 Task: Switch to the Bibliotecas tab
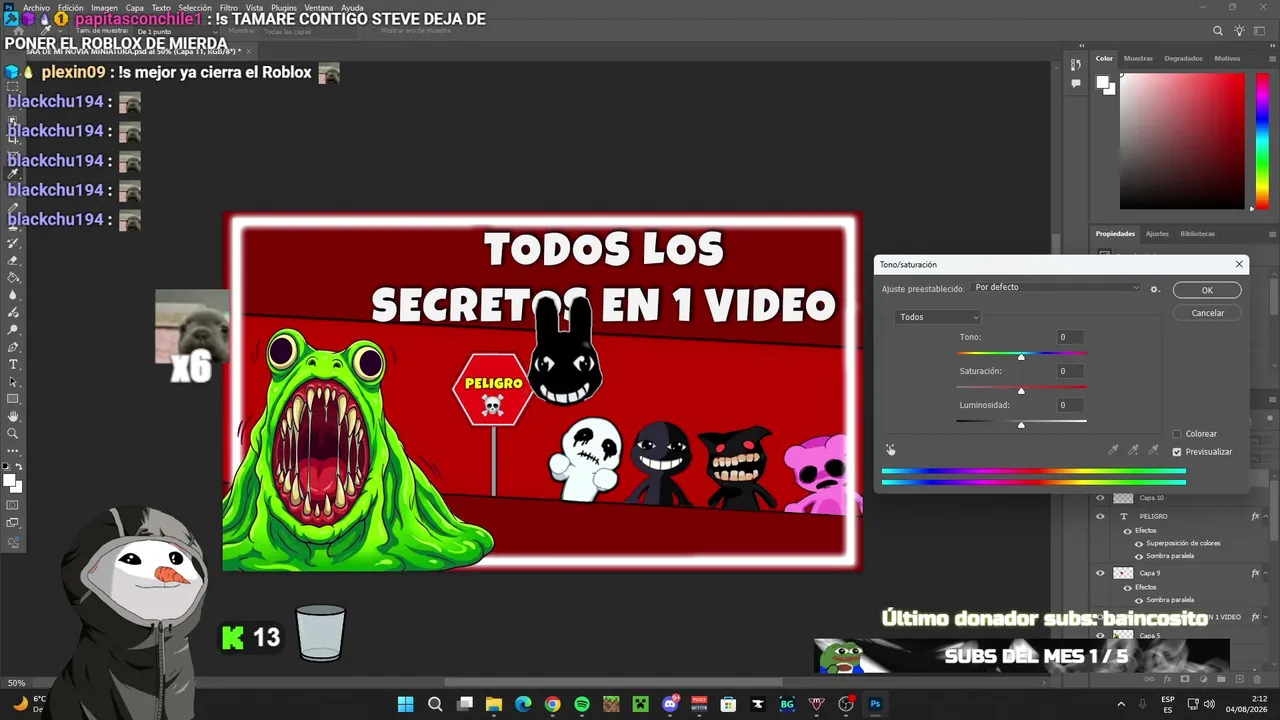point(1197,234)
